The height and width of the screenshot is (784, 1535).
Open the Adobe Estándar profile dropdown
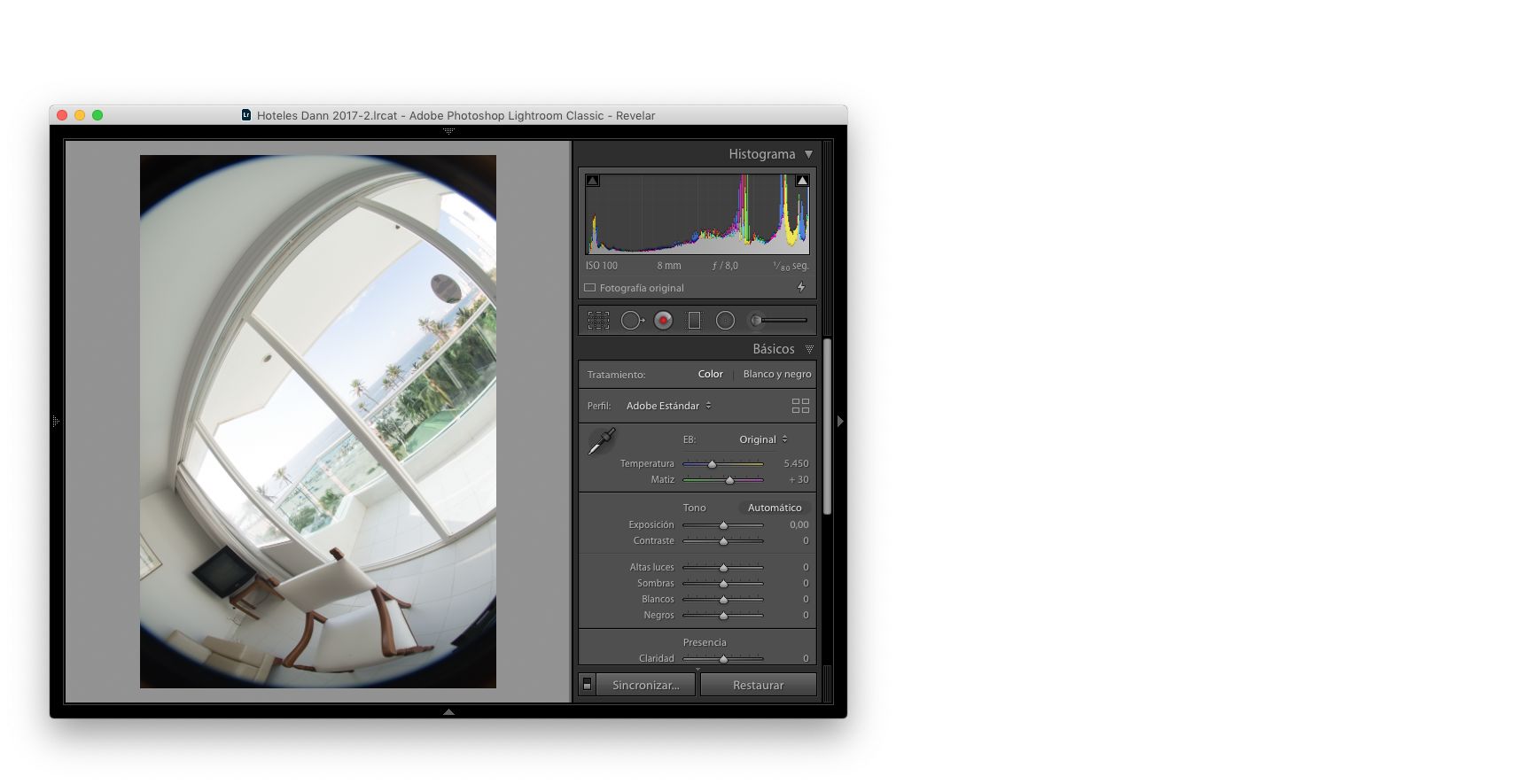point(668,406)
